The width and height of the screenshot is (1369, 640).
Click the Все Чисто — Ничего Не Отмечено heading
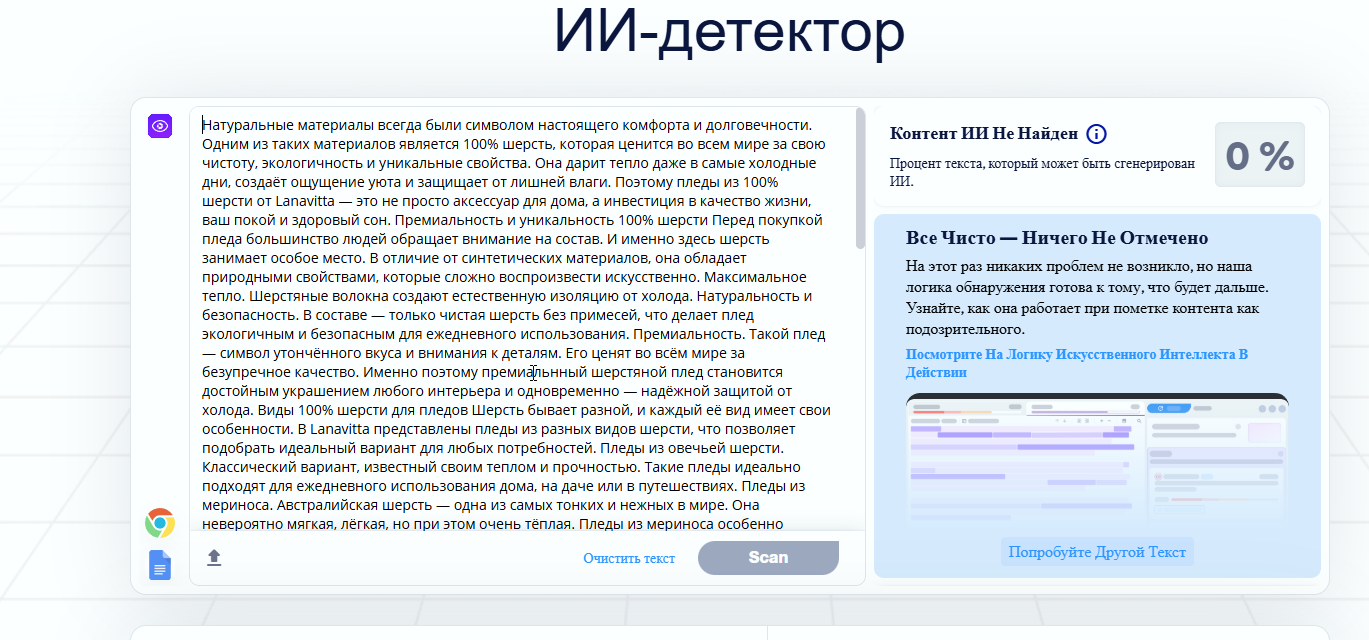(x=1057, y=238)
